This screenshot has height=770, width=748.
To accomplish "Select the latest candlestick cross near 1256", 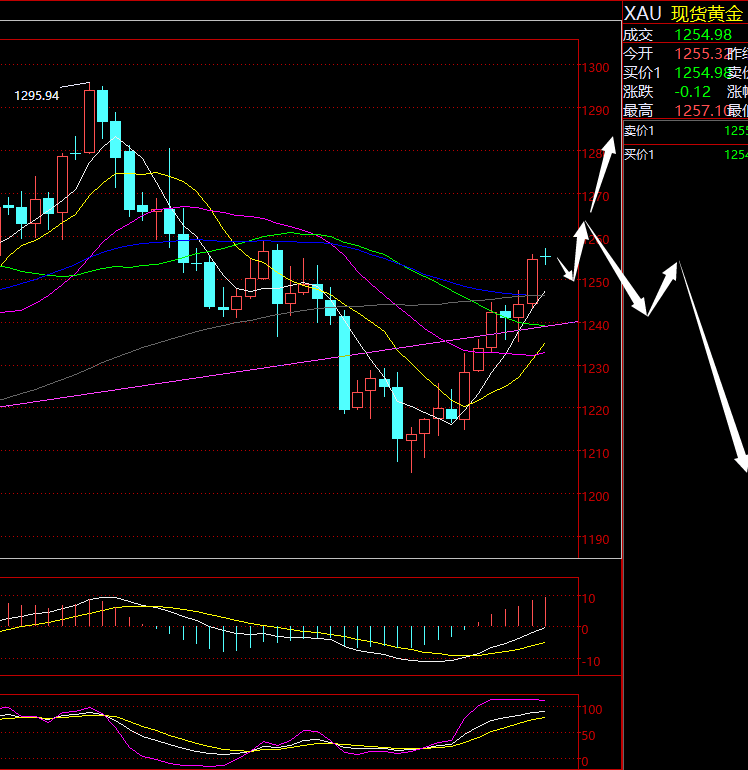I will pyautogui.click(x=546, y=256).
